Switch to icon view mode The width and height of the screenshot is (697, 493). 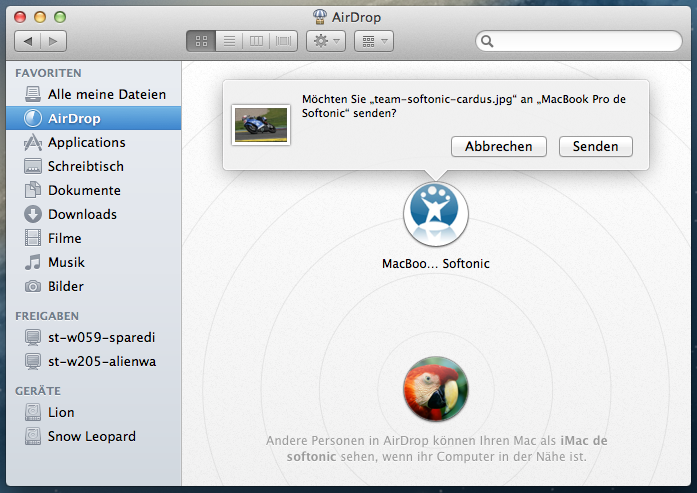(x=200, y=41)
